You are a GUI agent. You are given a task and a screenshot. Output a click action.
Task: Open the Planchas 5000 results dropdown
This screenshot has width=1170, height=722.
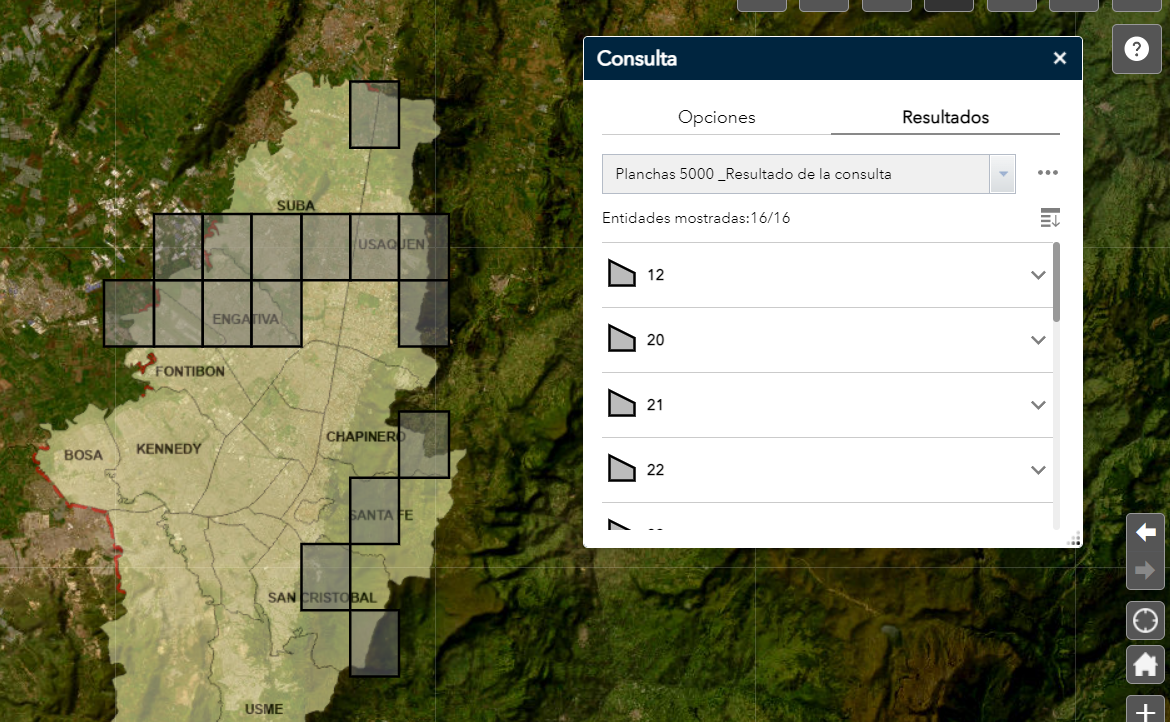(1002, 174)
